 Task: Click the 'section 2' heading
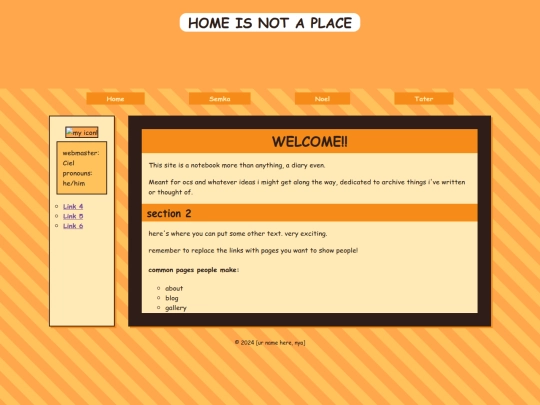(169, 214)
